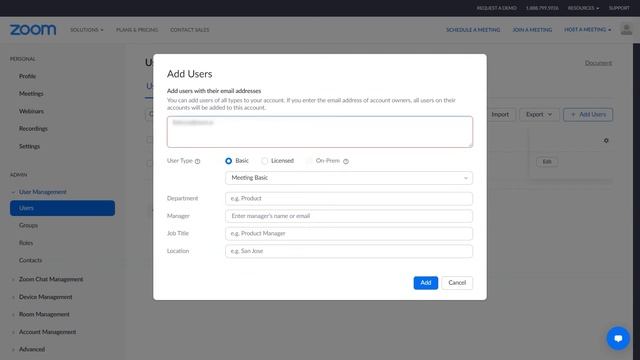
Task: Click the Import button
Action: click(500, 115)
